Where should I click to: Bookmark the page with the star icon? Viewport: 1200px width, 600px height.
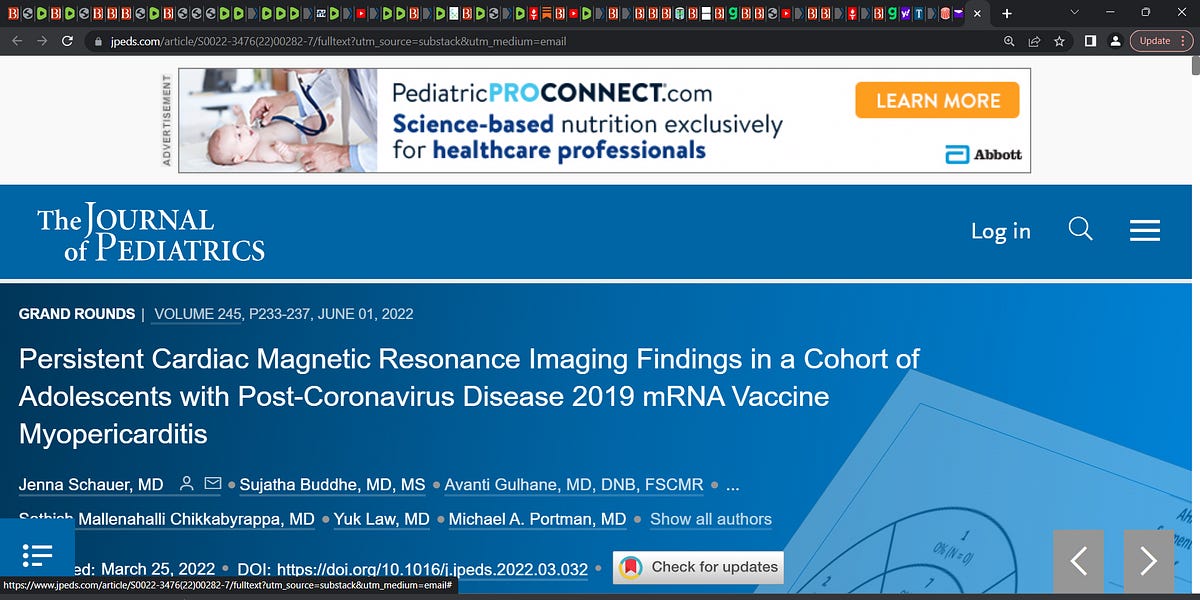pyautogui.click(x=1059, y=41)
